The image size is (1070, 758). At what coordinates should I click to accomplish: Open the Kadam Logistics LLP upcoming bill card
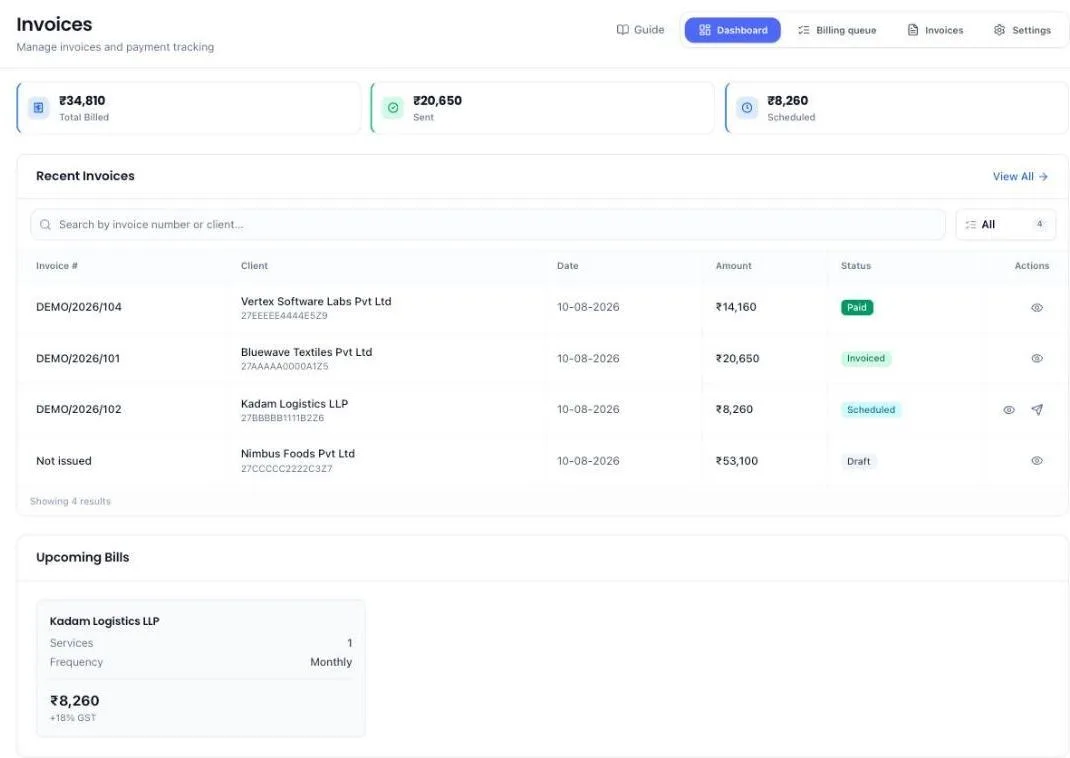click(x=201, y=669)
